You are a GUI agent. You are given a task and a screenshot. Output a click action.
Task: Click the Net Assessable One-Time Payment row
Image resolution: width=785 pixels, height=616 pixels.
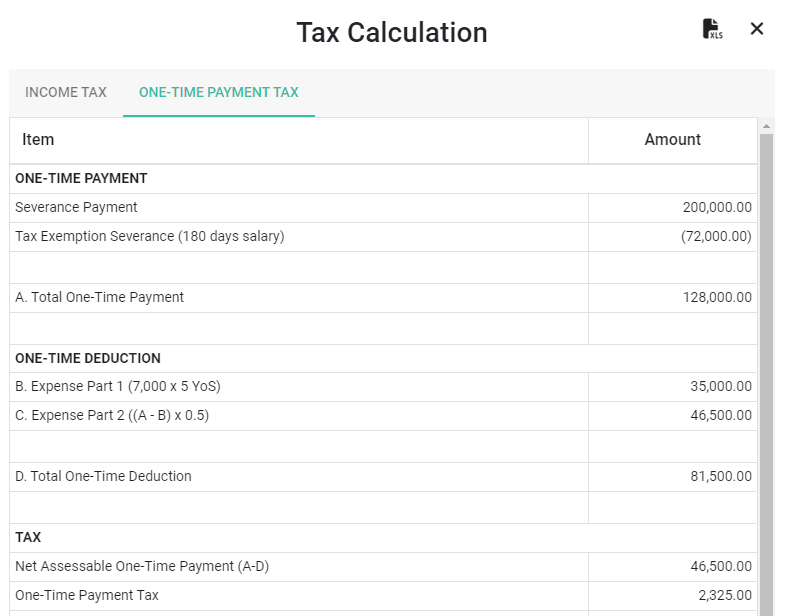tap(383, 567)
